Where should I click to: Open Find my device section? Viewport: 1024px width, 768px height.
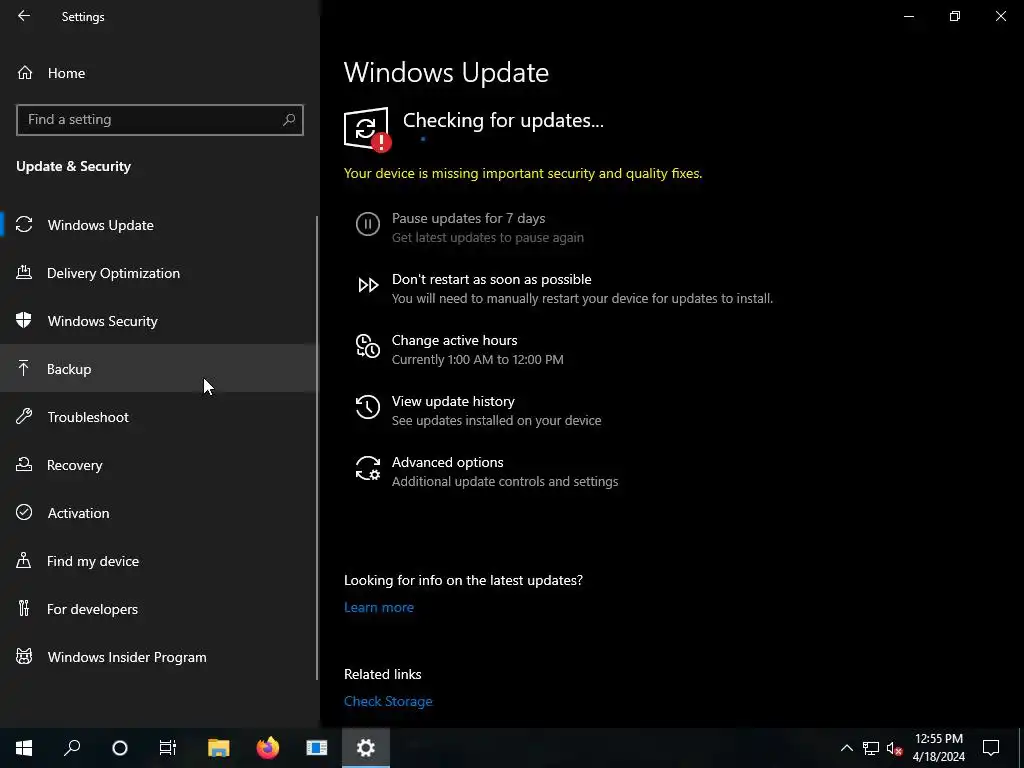[x=159, y=561]
